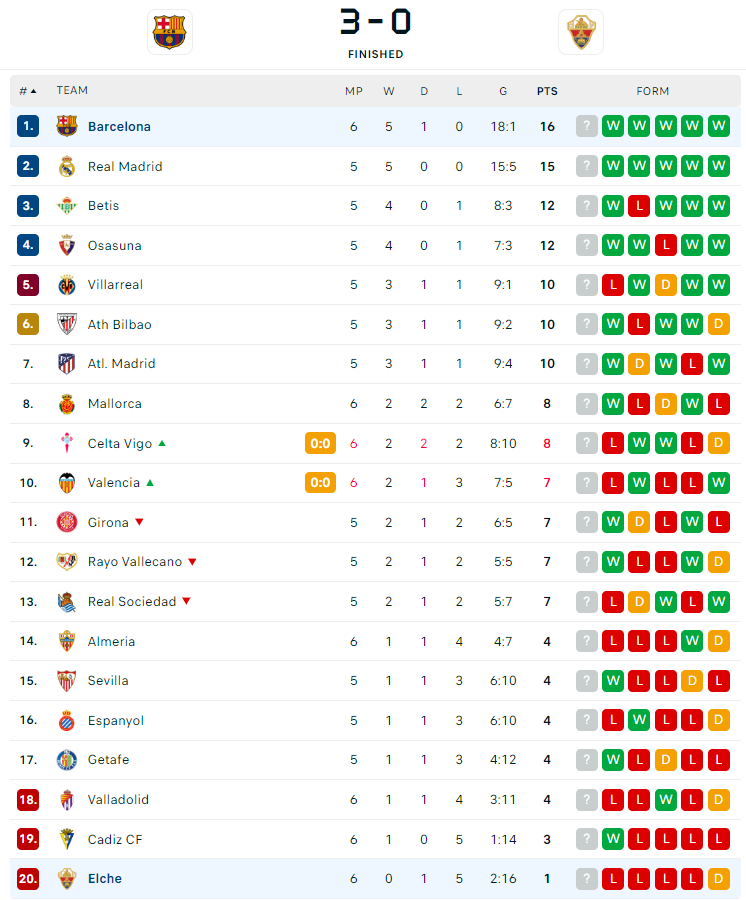Click the Elche crest in match header
Image resolution: width=746 pixels, height=900 pixels.
pyautogui.click(x=581, y=32)
